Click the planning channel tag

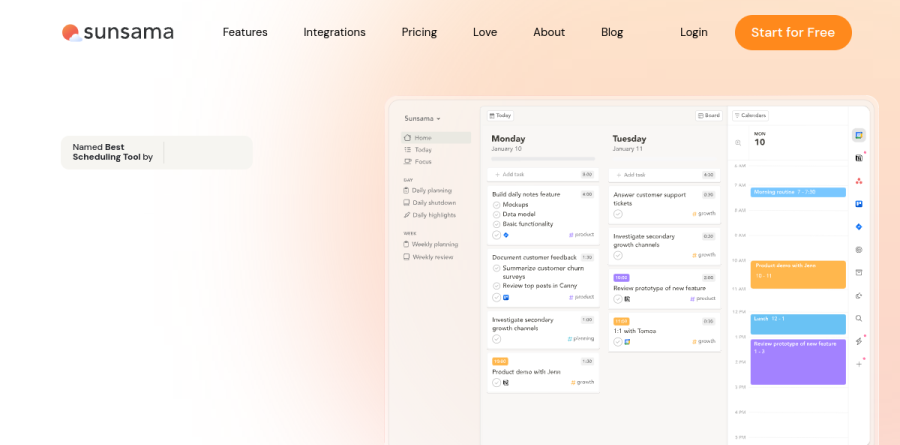(581, 339)
